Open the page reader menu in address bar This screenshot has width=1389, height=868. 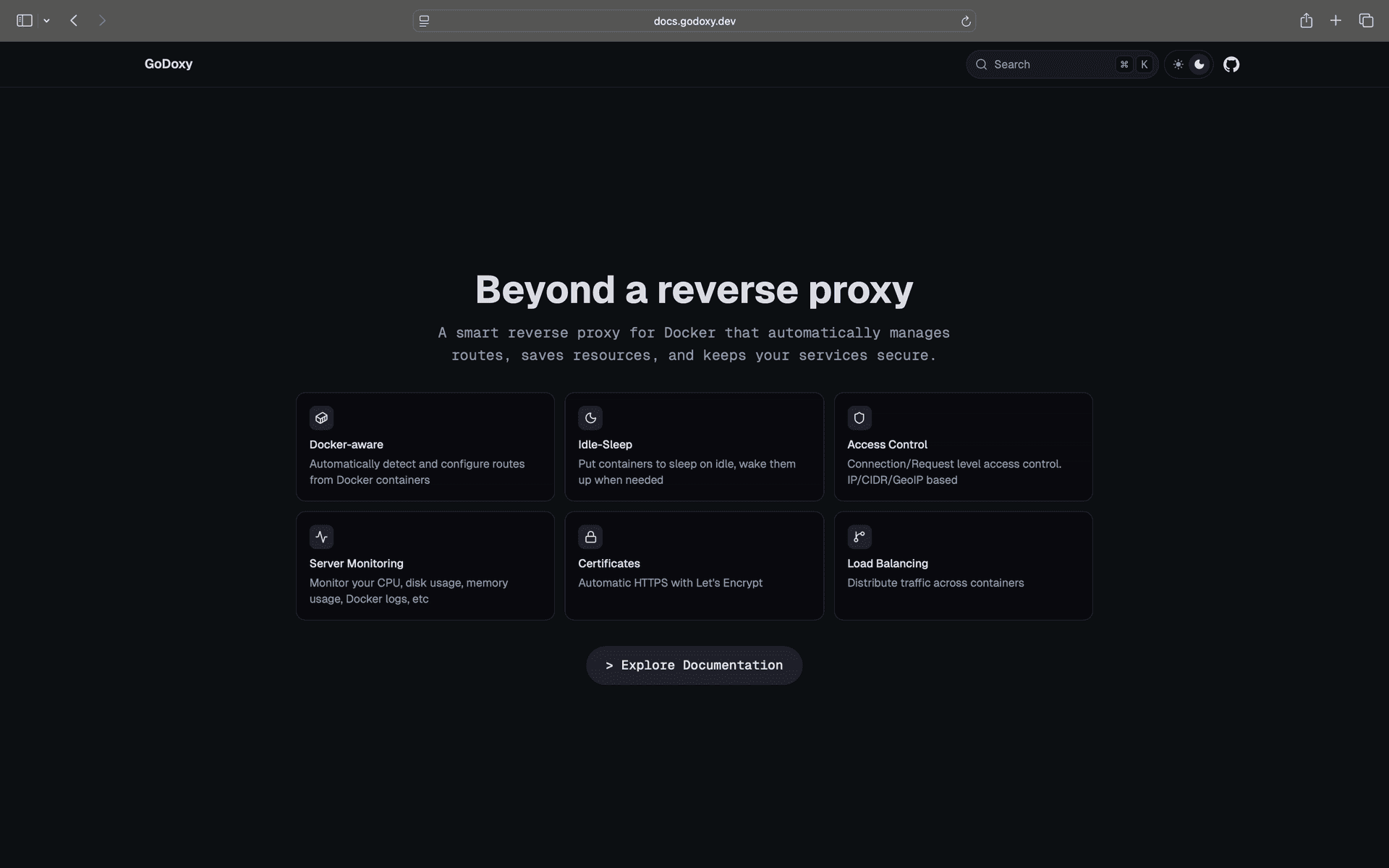click(425, 21)
